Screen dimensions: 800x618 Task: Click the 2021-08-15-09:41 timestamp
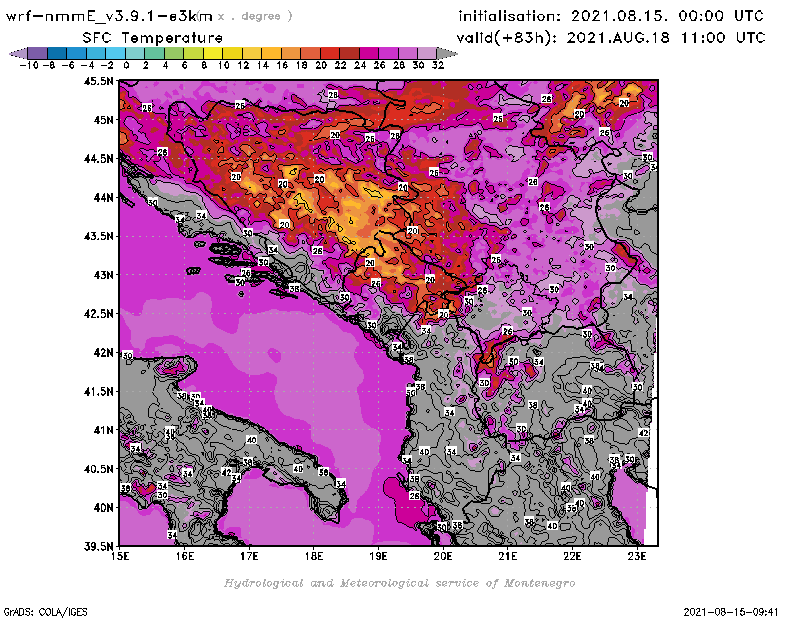731,612
